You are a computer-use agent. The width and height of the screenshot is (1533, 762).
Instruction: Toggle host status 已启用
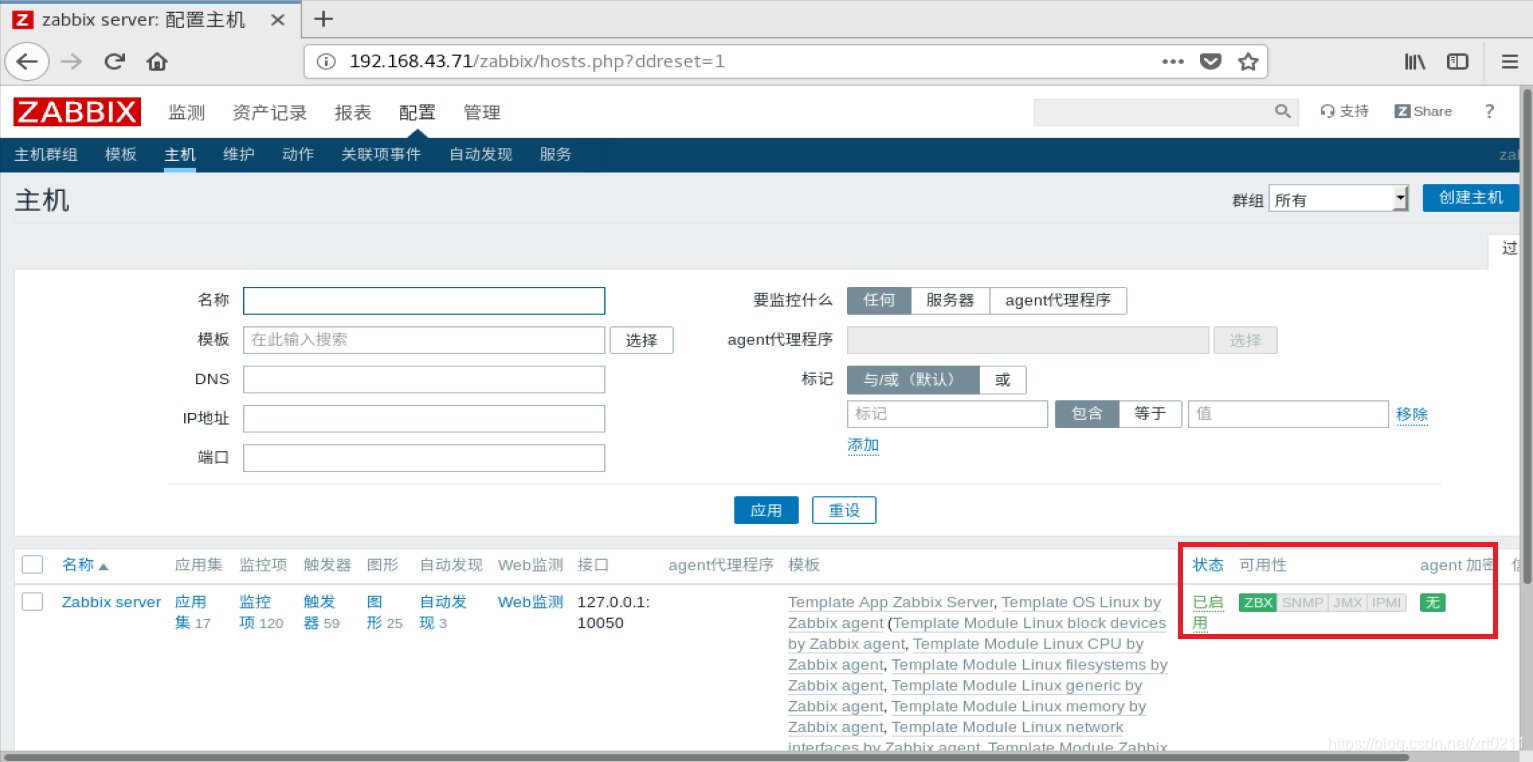click(1208, 612)
